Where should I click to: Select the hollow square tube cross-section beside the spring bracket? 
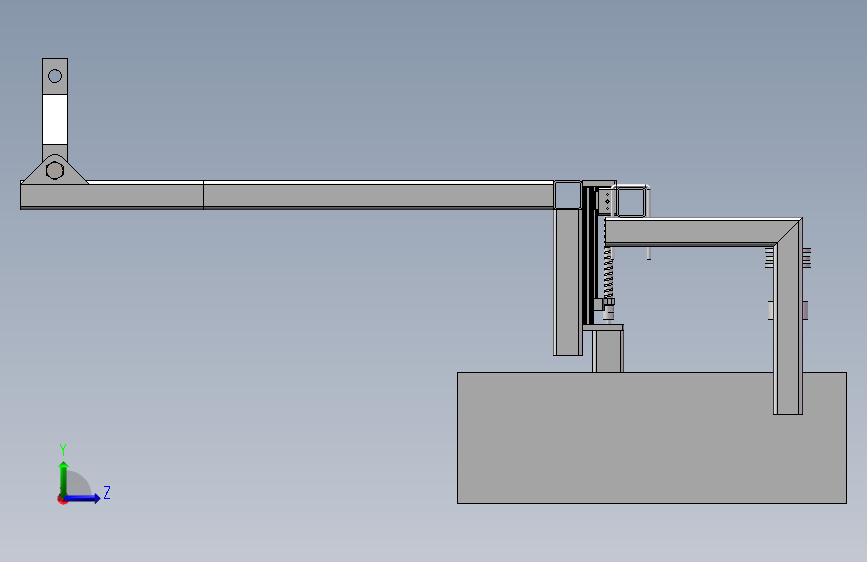point(631,201)
